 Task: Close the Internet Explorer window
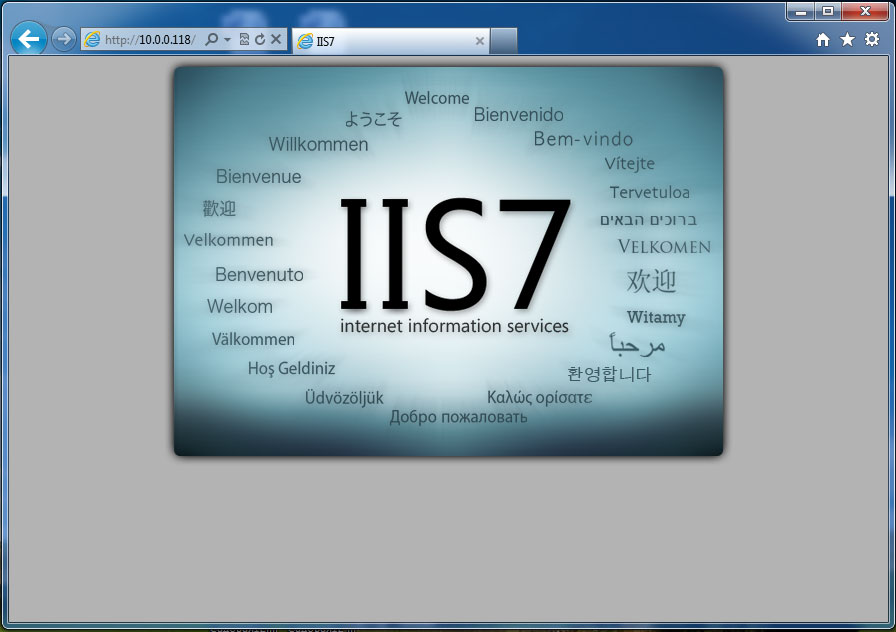click(865, 11)
